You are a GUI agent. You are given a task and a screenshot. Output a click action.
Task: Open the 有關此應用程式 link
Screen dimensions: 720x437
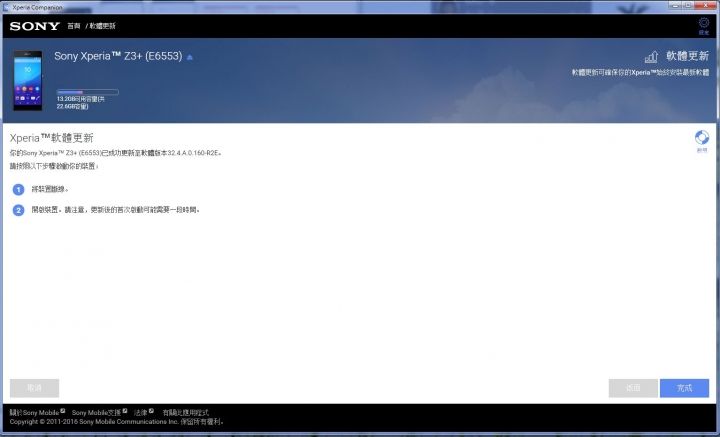point(186,413)
